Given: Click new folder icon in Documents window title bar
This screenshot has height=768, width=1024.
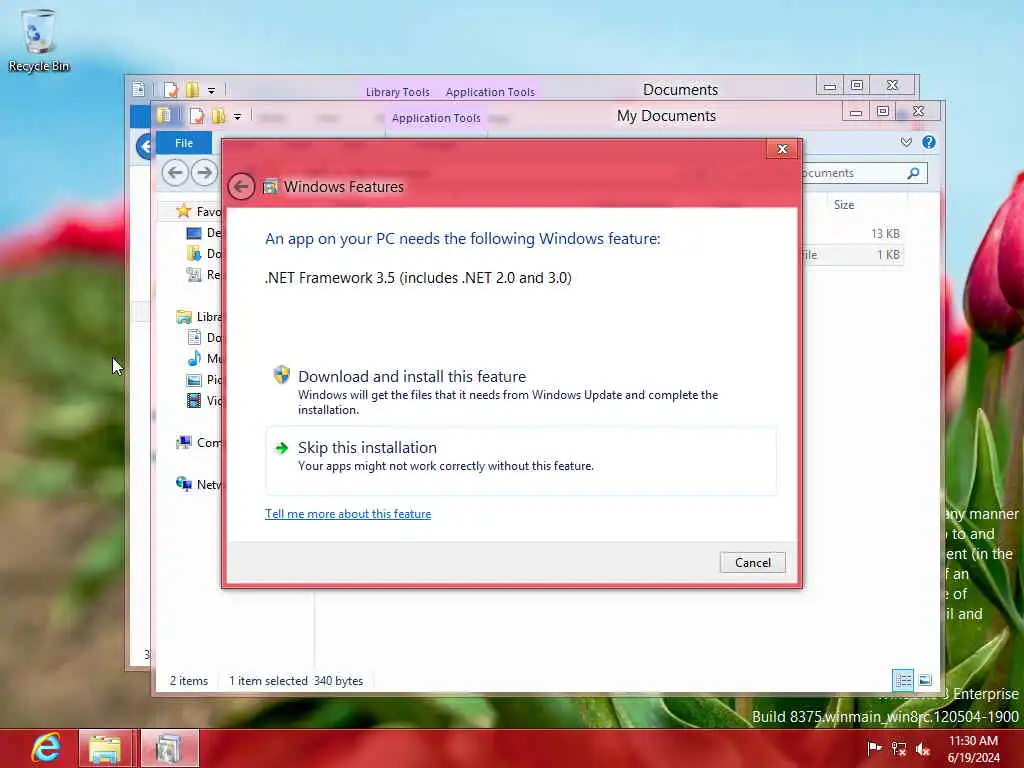Looking at the screenshot, I should 192,90.
